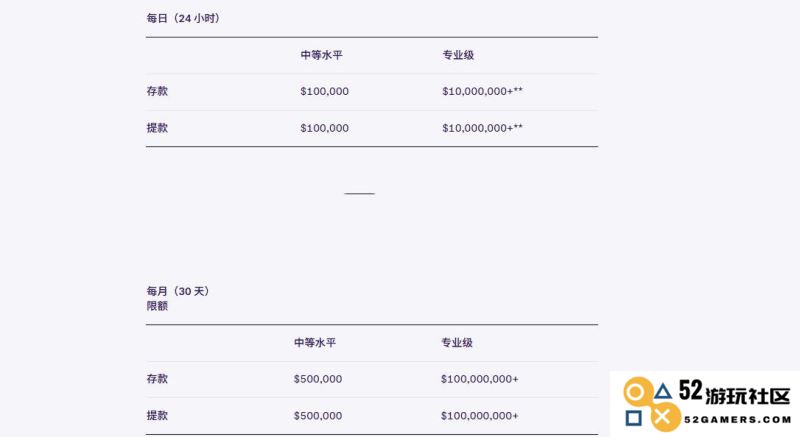The height and width of the screenshot is (437, 800).
Task: Select the daily 存款 row label
Action: coord(157,91)
